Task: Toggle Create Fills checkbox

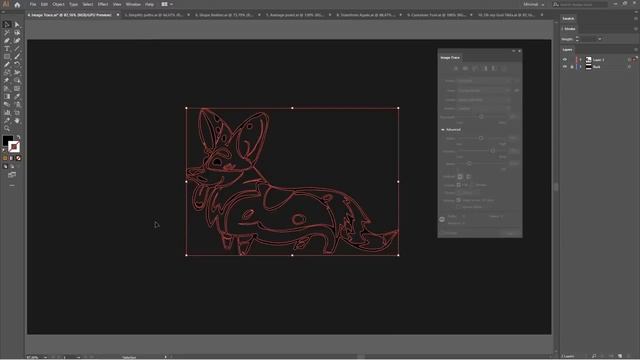Action: pyautogui.click(x=458, y=185)
